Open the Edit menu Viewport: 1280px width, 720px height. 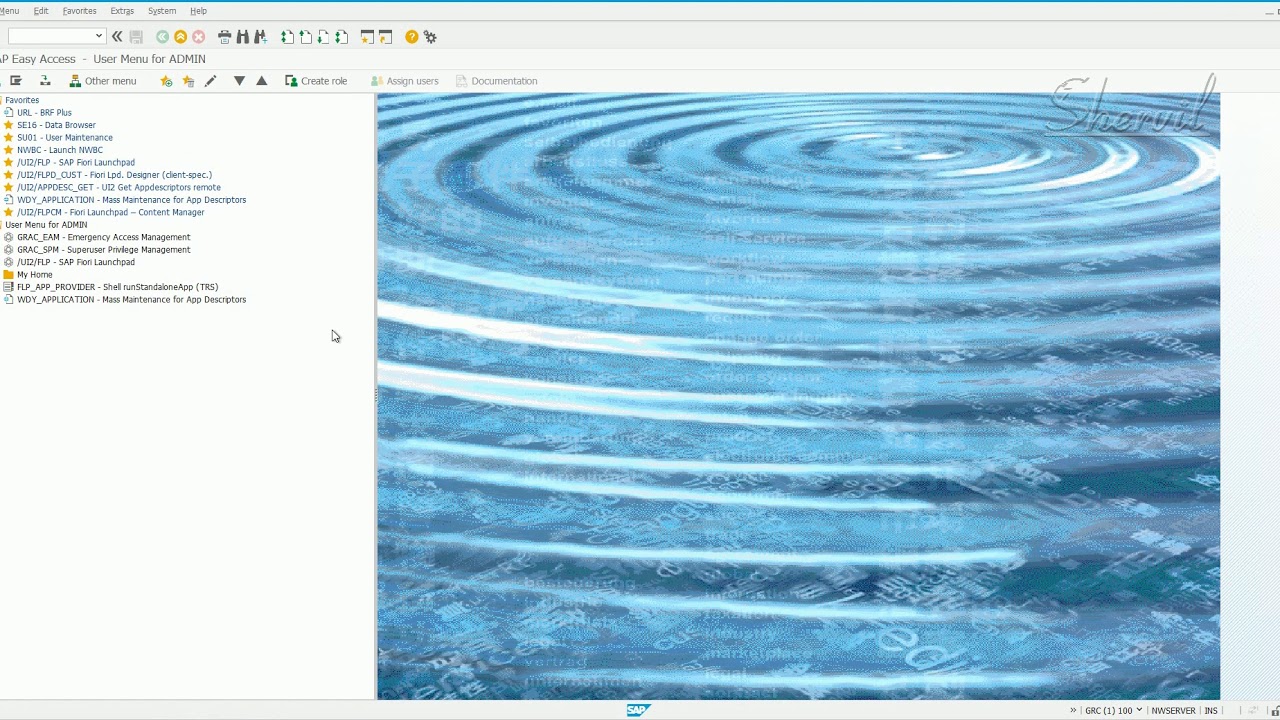click(41, 11)
